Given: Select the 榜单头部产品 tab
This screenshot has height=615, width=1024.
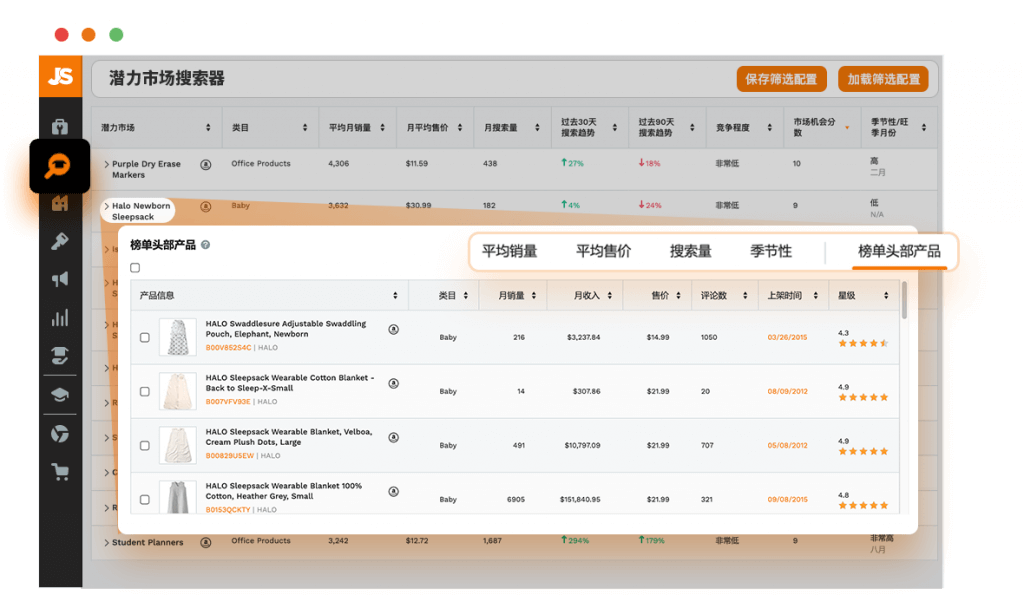Looking at the screenshot, I should click(899, 251).
